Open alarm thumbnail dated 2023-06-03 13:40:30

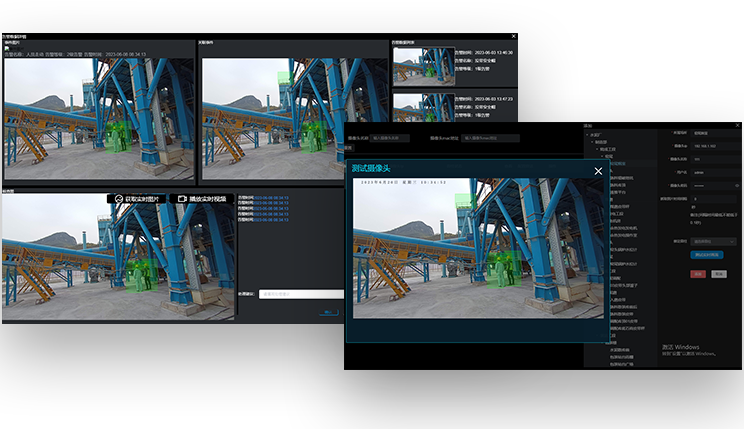coord(424,66)
